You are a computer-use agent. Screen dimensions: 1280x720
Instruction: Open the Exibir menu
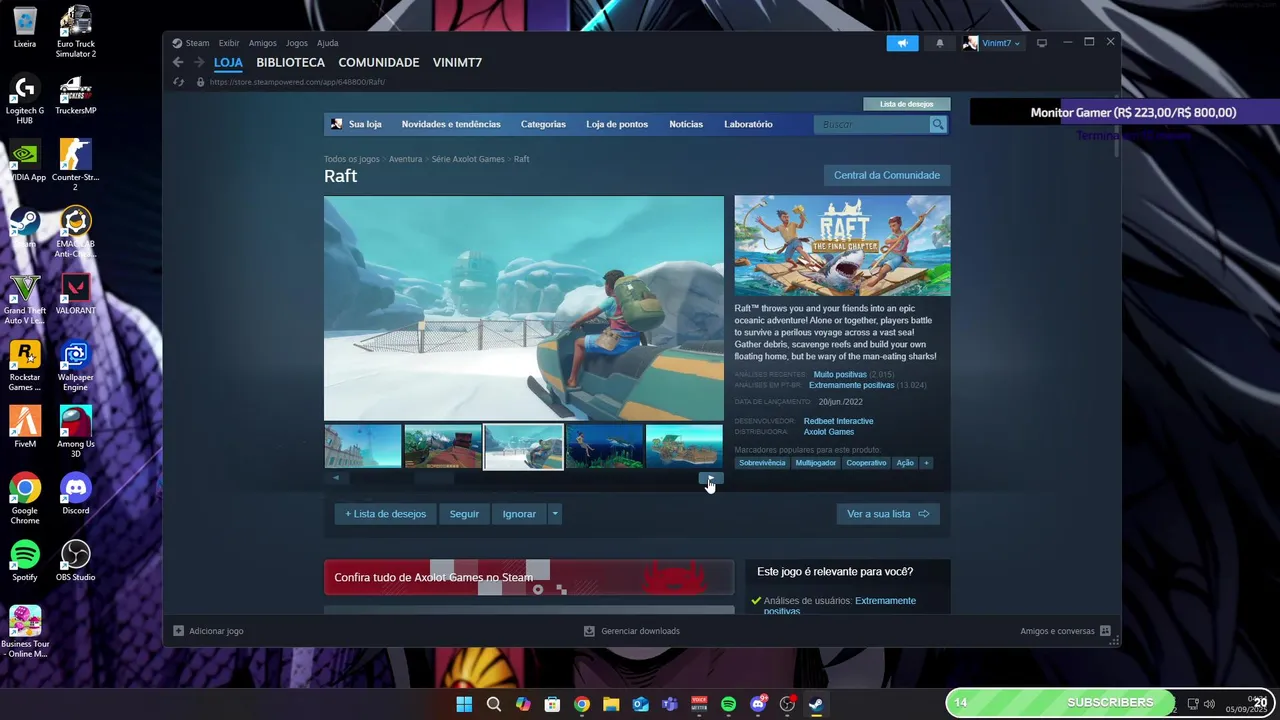click(229, 43)
